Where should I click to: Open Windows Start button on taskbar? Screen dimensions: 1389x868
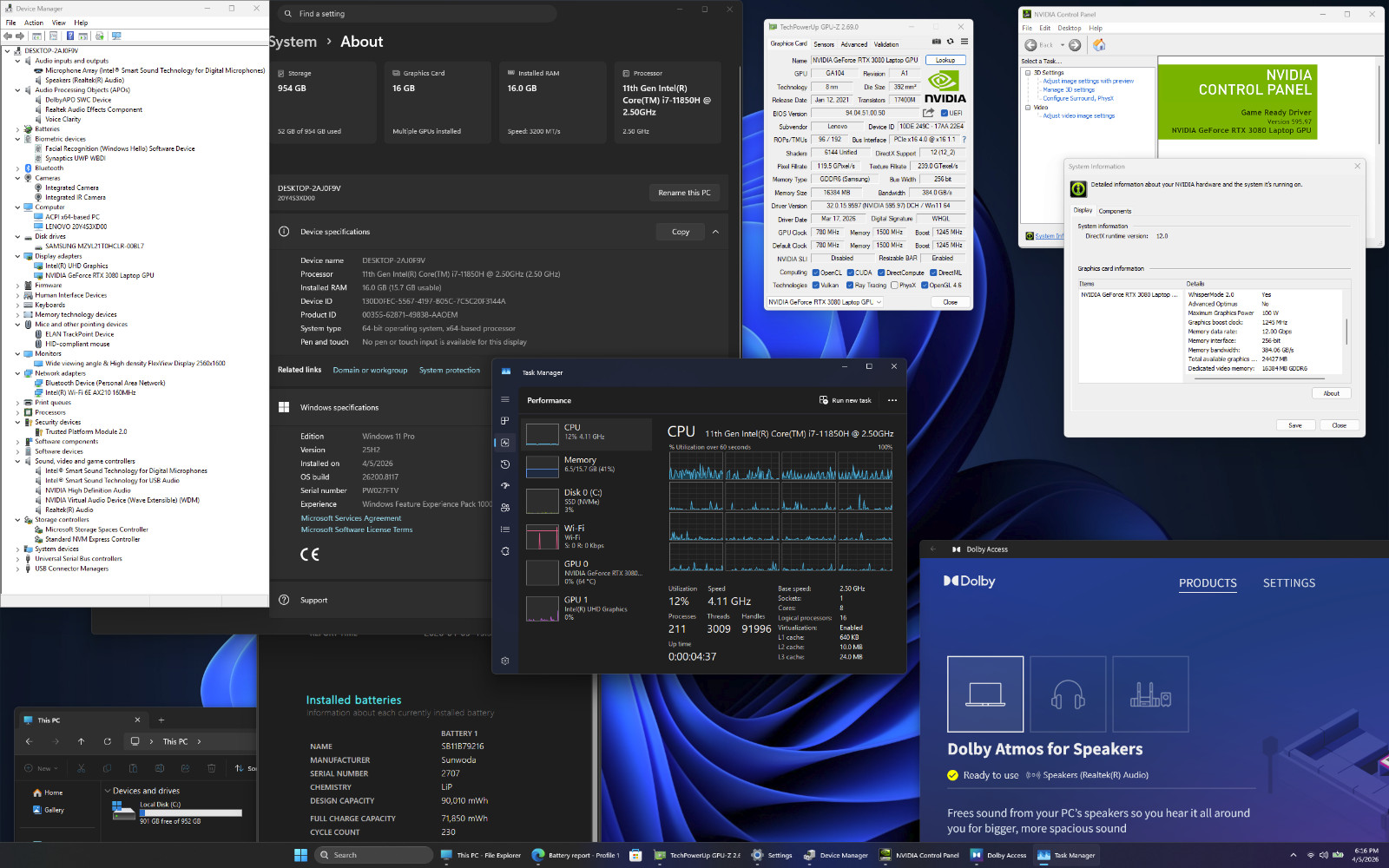(300, 855)
